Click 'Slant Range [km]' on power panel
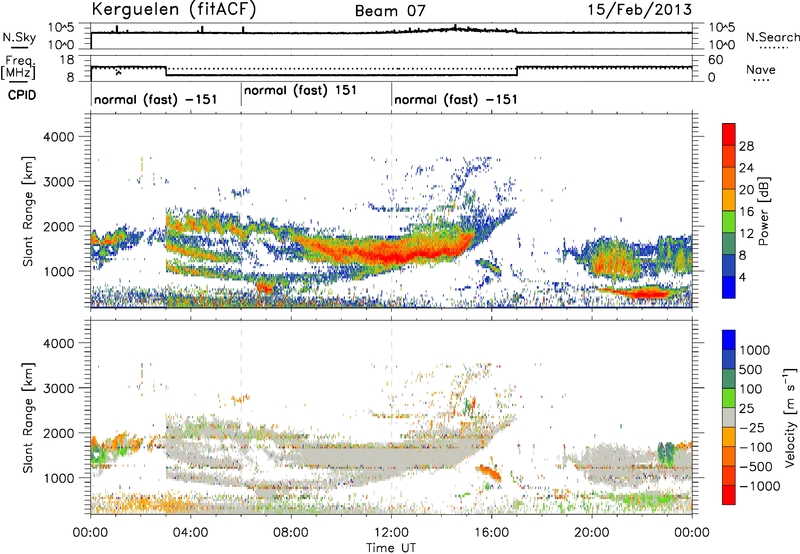The width and height of the screenshot is (800, 554). (28, 211)
